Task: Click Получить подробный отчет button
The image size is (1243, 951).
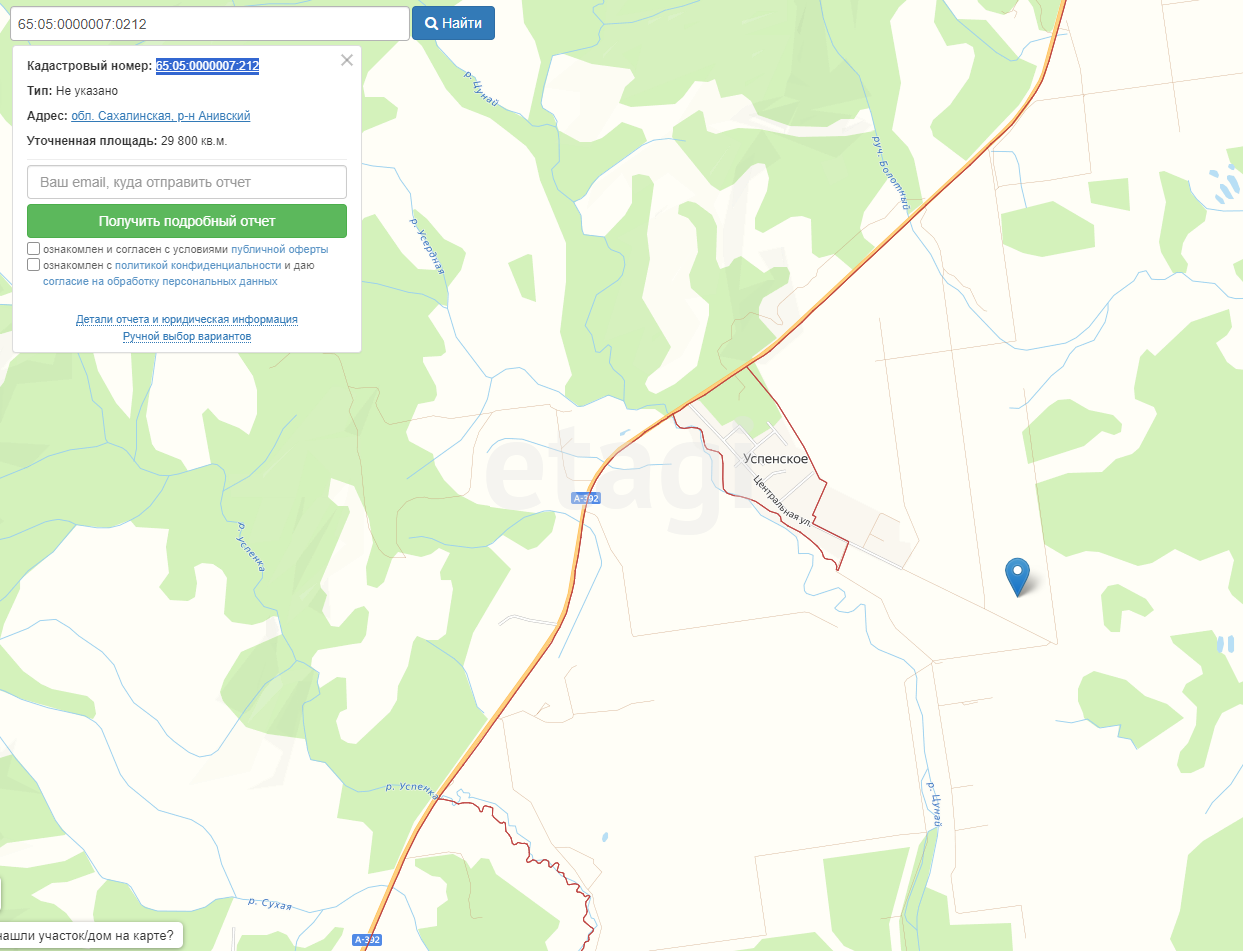Action: pos(187,221)
